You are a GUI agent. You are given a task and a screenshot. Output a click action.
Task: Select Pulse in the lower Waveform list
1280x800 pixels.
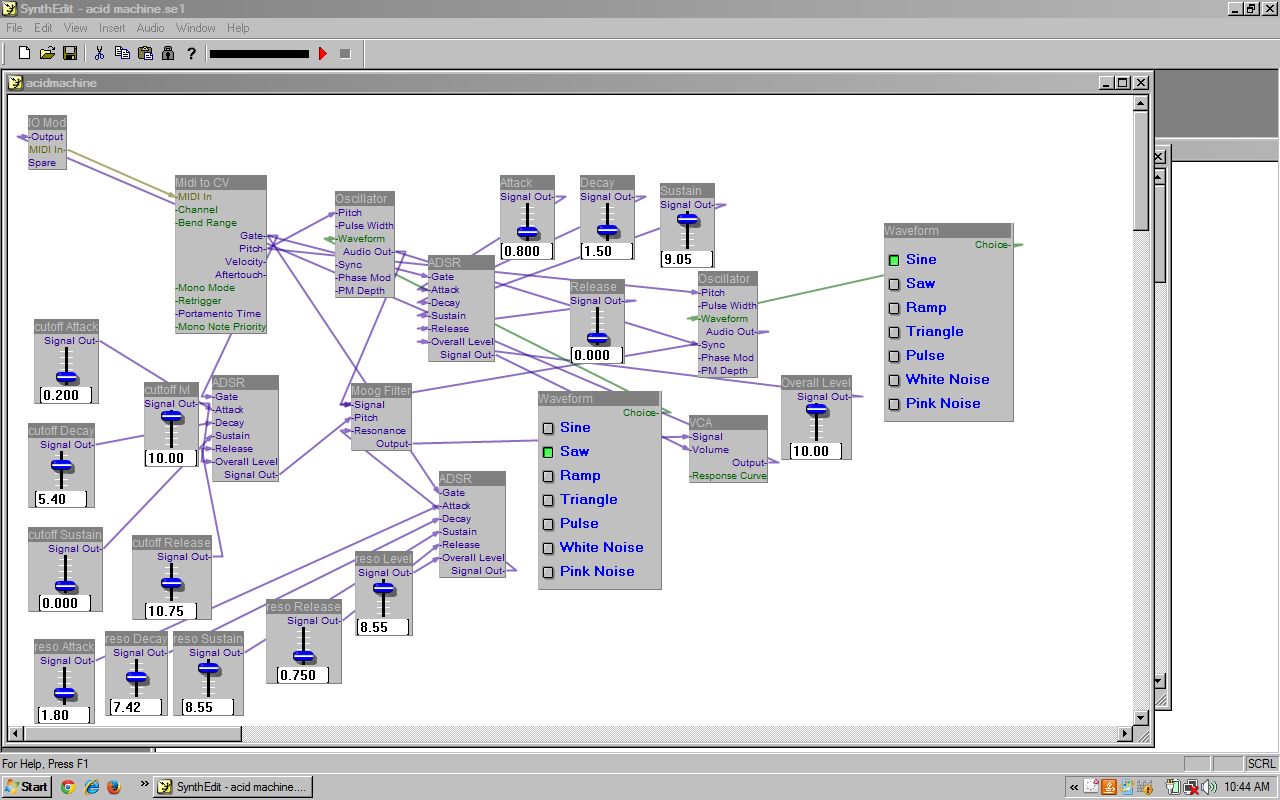click(x=570, y=524)
